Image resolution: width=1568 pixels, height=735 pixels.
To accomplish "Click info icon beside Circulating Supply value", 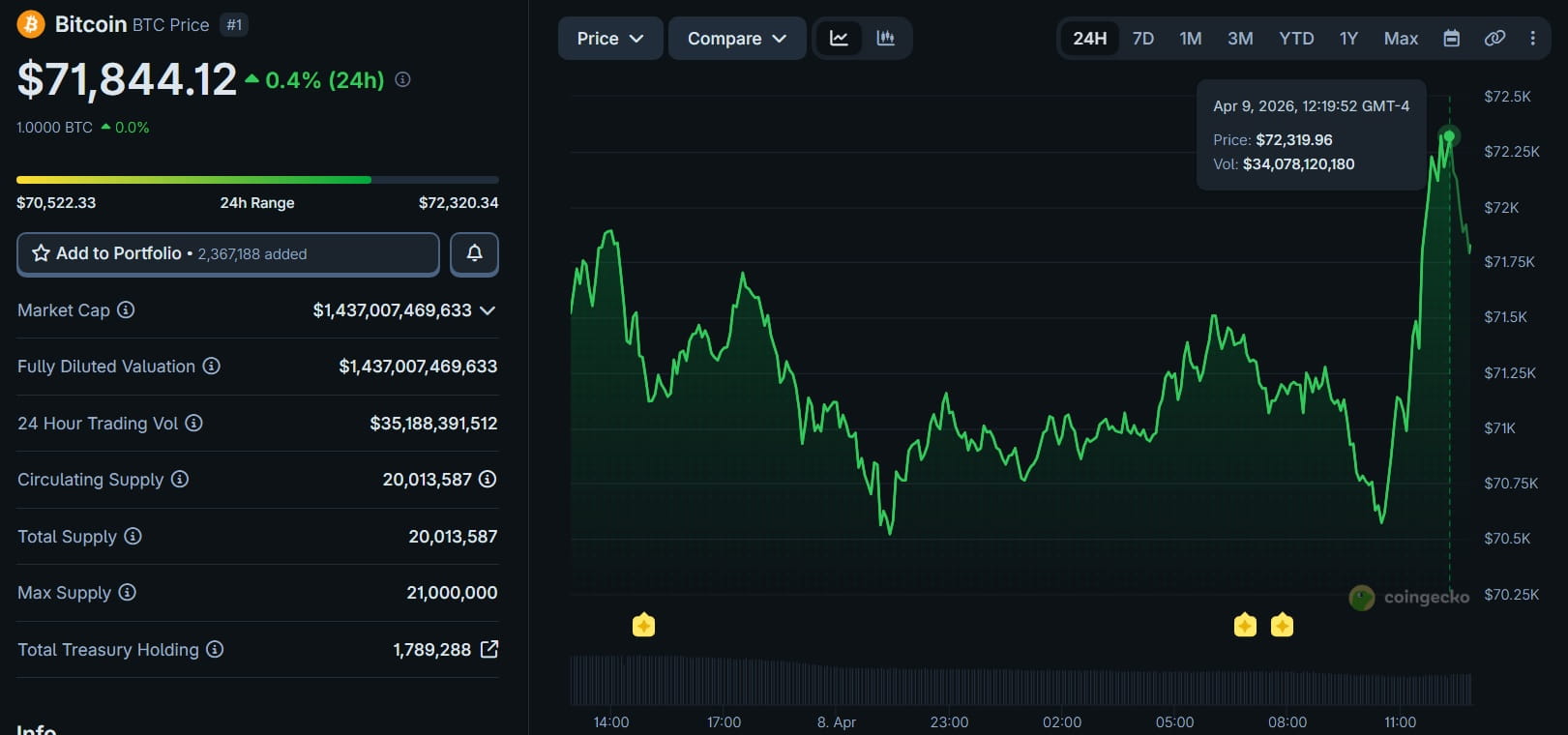I will coord(488,480).
